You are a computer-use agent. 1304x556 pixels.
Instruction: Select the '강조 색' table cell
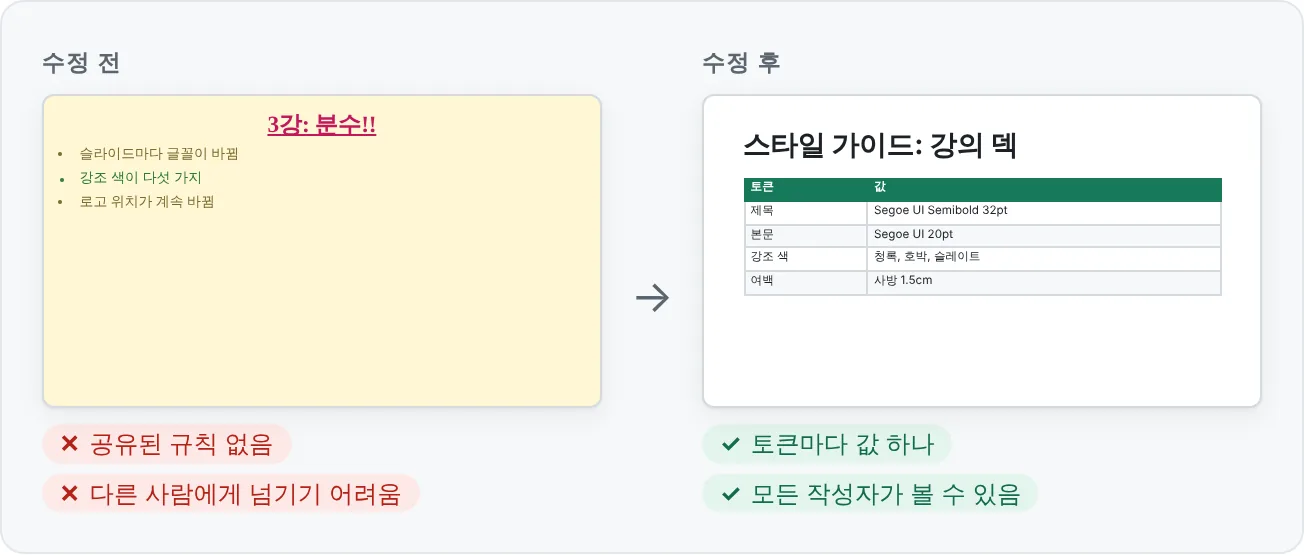[805, 258]
